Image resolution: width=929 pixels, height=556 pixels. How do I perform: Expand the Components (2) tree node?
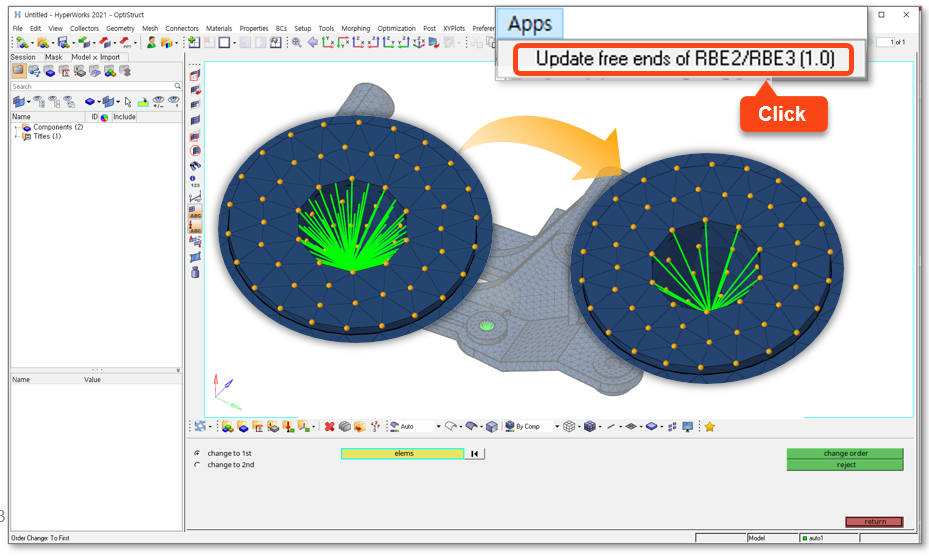coord(16,128)
